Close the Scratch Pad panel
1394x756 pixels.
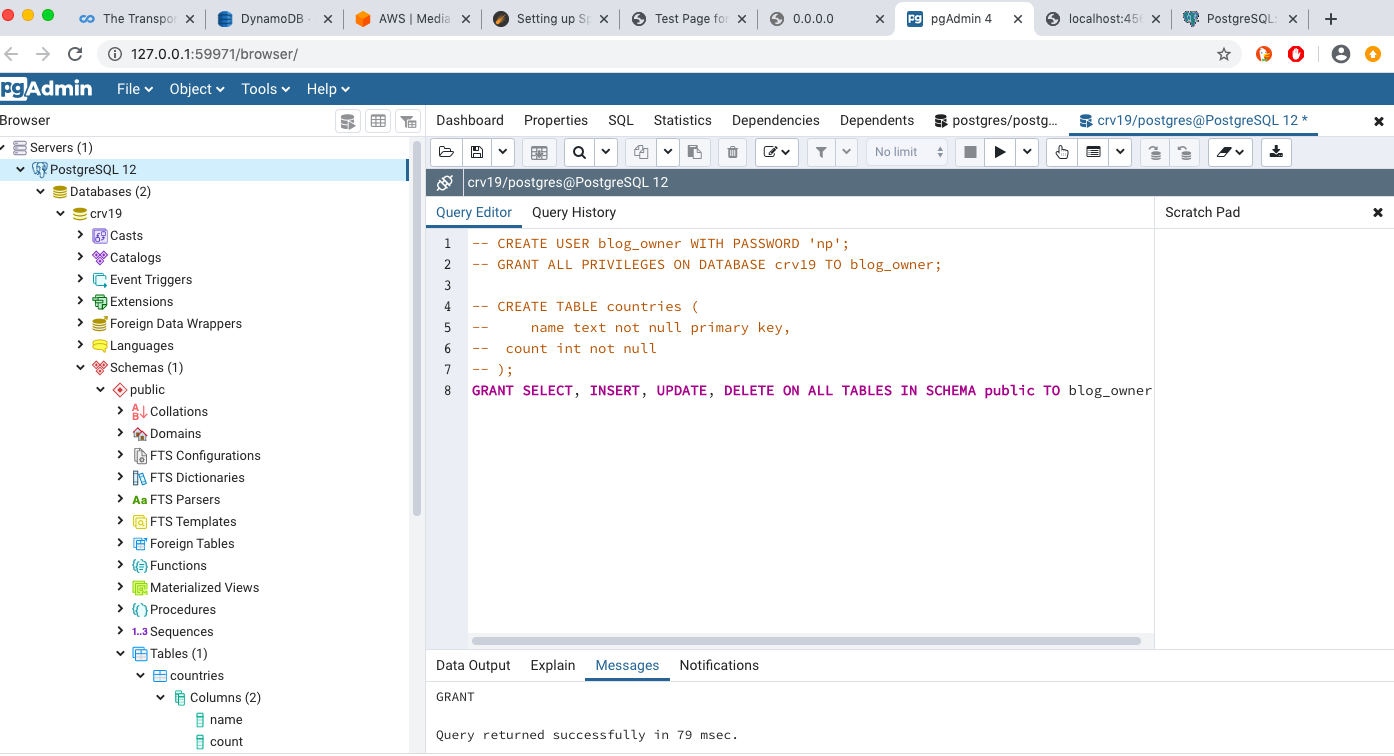pyautogui.click(x=1378, y=212)
